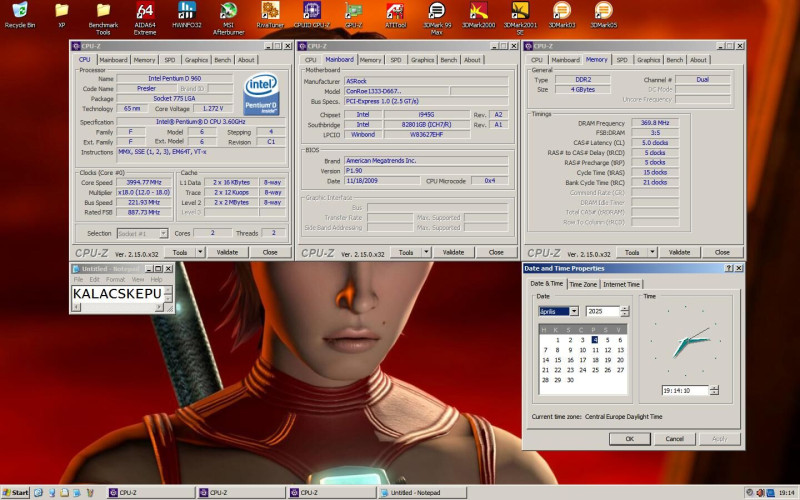Adjust the time spinner beside 19:14:10
Screen dimensions: 800x500
[x=714, y=390]
